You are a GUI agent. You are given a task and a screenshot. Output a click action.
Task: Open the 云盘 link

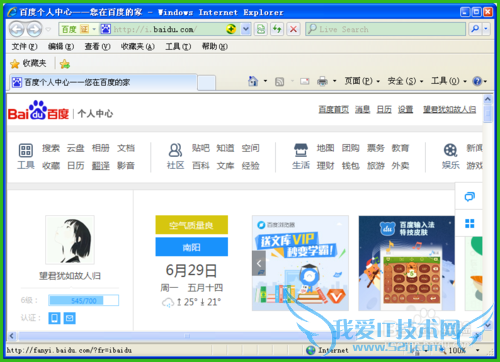pos(76,148)
